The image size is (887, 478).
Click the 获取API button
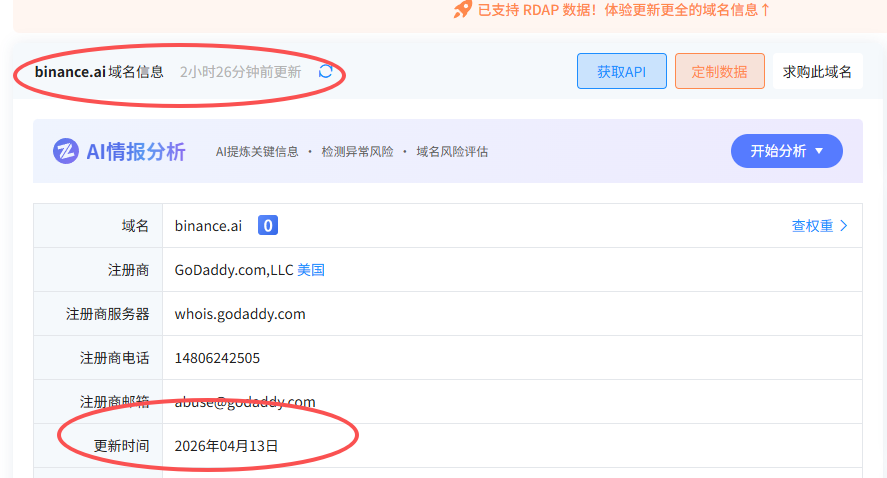point(622,71)
